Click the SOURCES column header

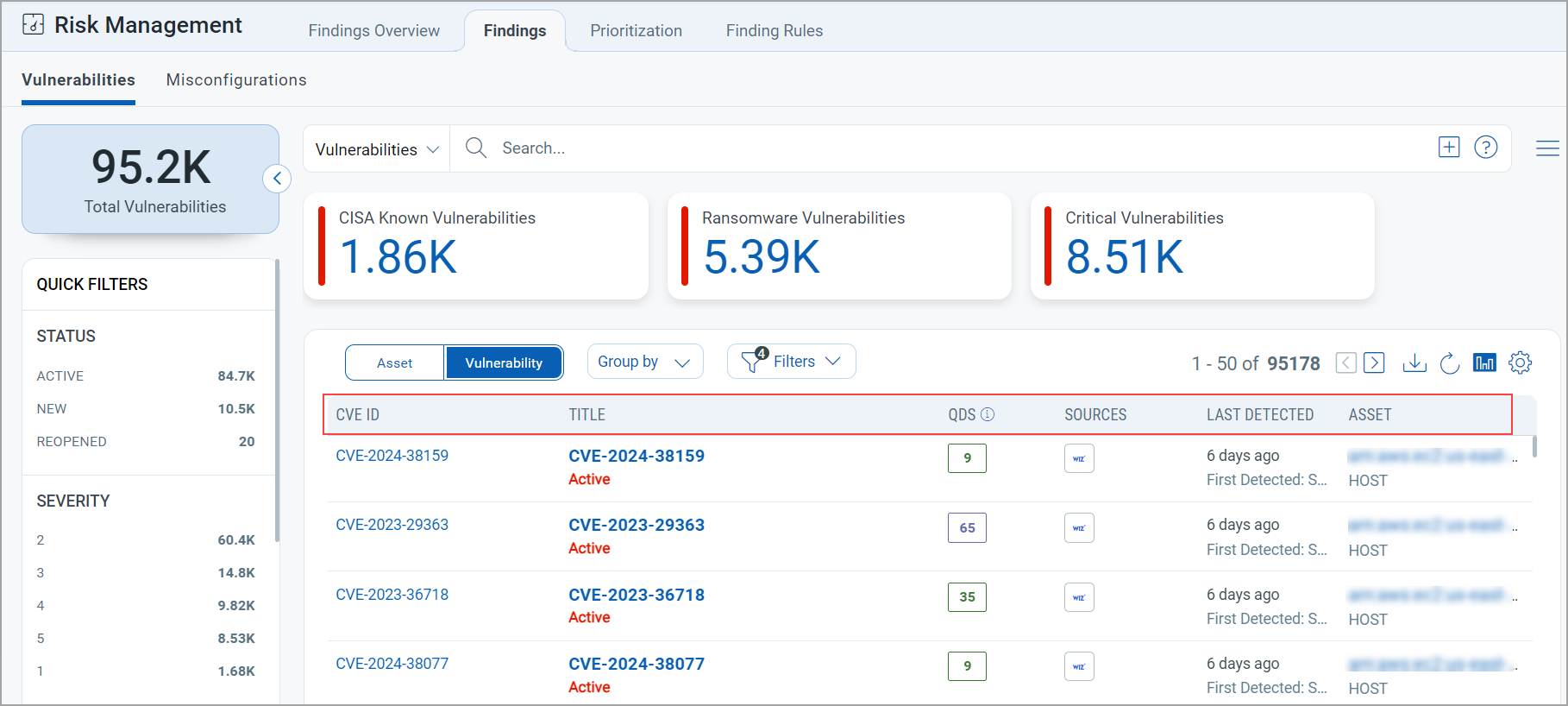1095,414
